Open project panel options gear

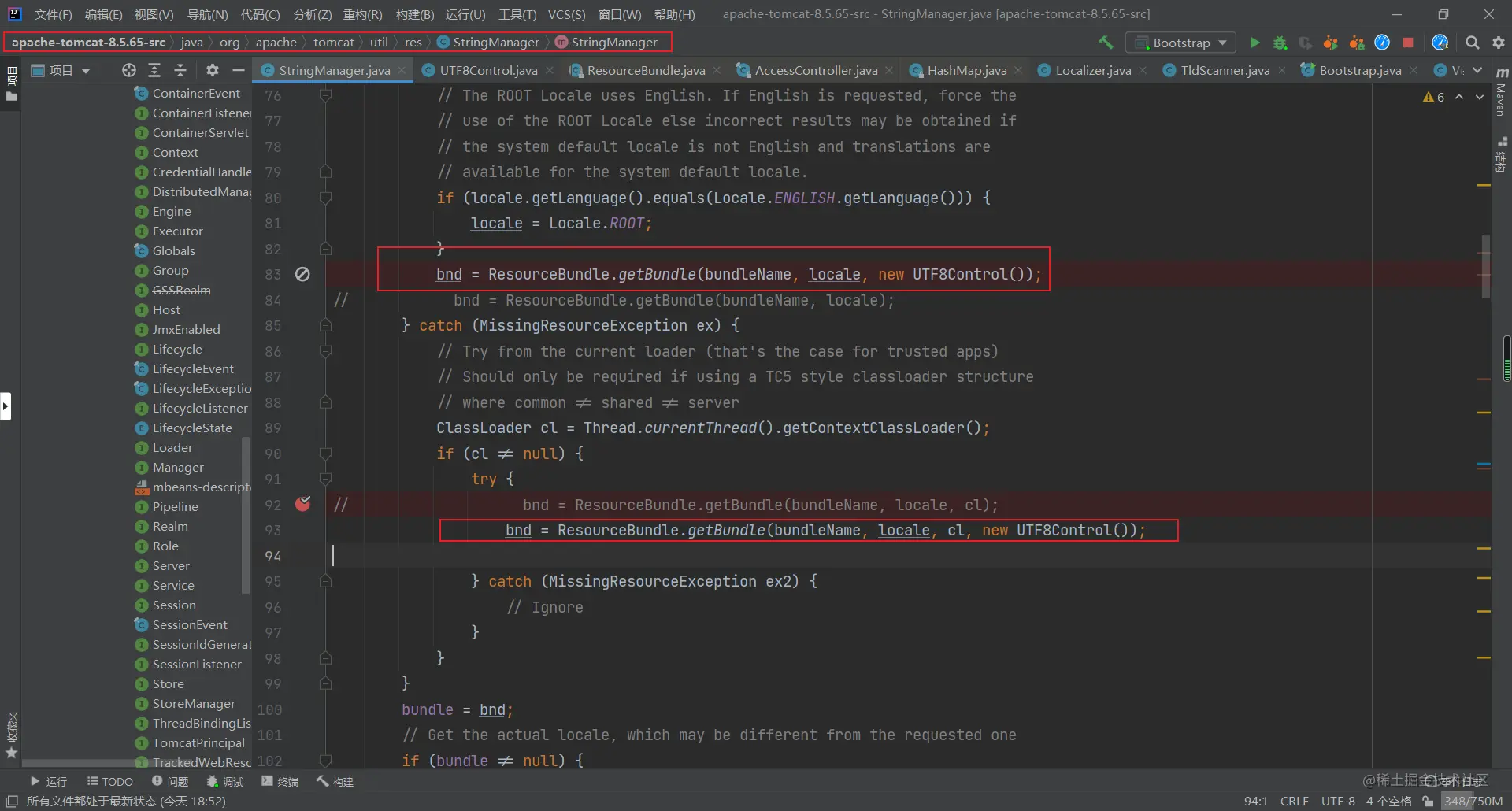click(212, 70)
